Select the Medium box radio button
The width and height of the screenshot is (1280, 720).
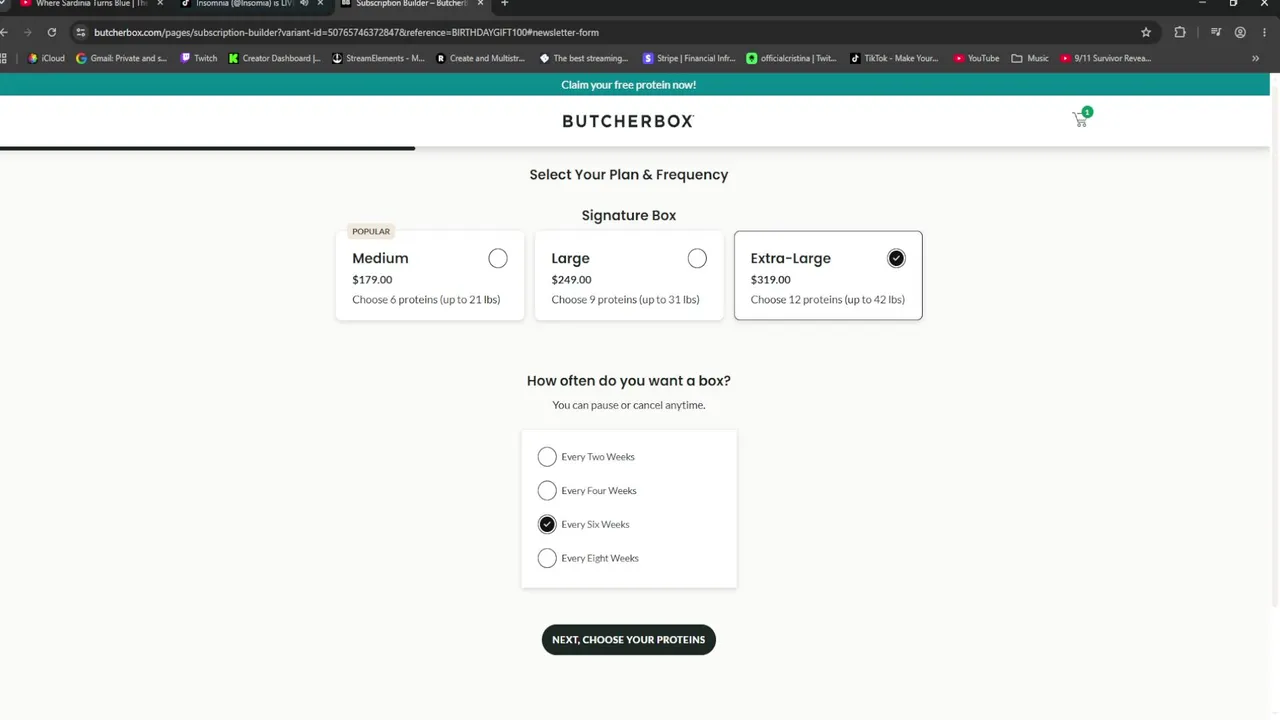498,259
